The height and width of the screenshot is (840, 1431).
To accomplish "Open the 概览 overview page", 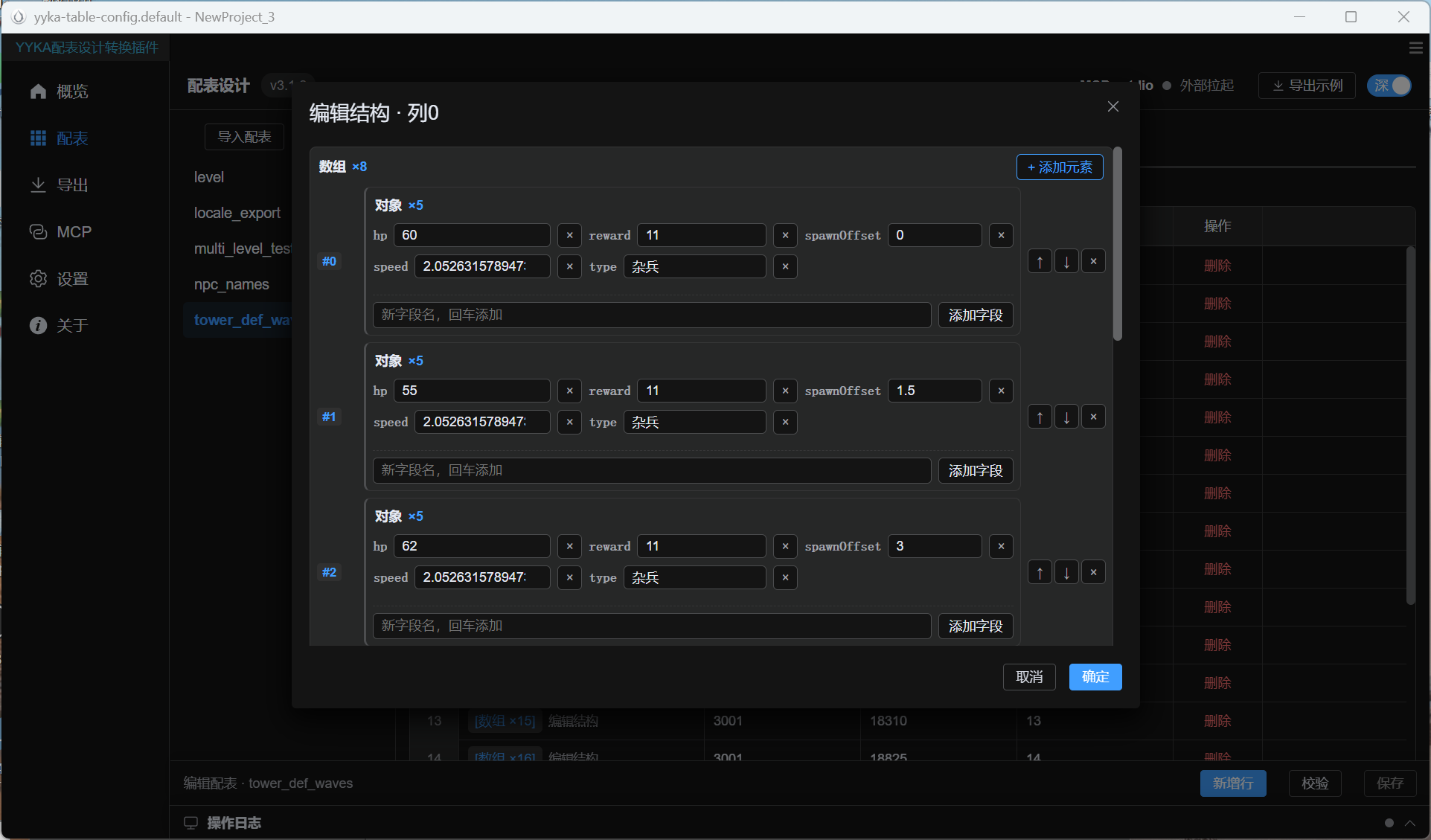I will tap(60, 92).
